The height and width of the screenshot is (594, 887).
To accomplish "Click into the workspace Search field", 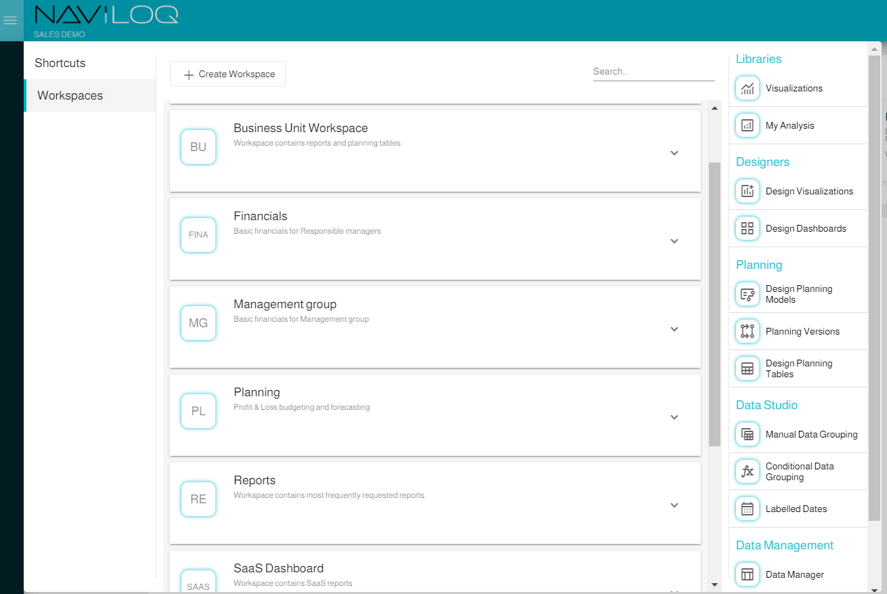I will [653, 72].
